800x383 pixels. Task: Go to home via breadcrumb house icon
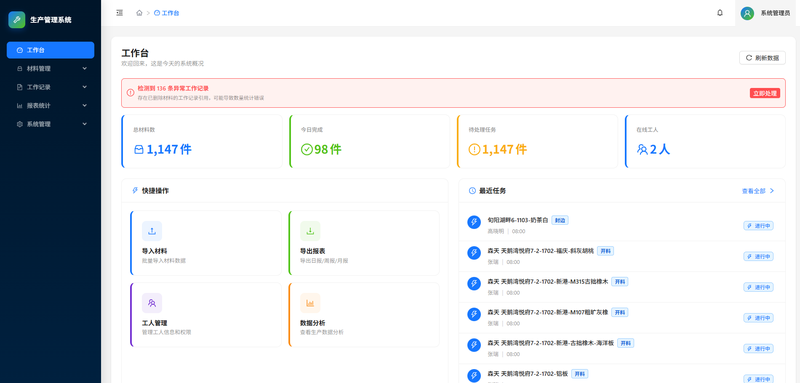pos(139,13)
